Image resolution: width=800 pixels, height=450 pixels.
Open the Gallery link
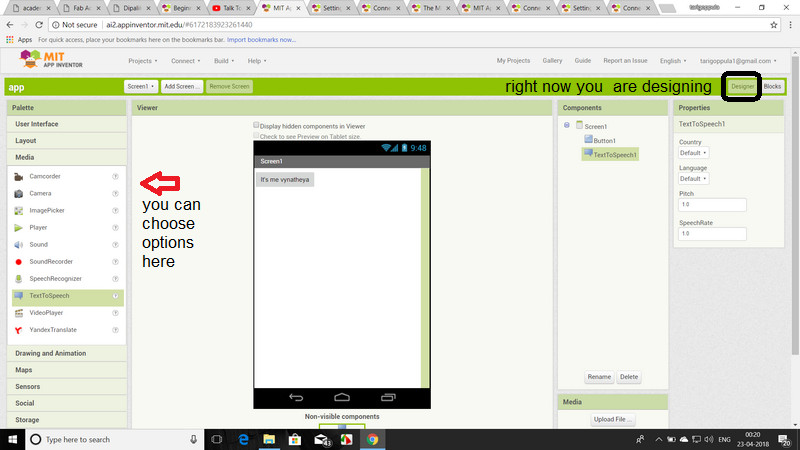[552, 60]
